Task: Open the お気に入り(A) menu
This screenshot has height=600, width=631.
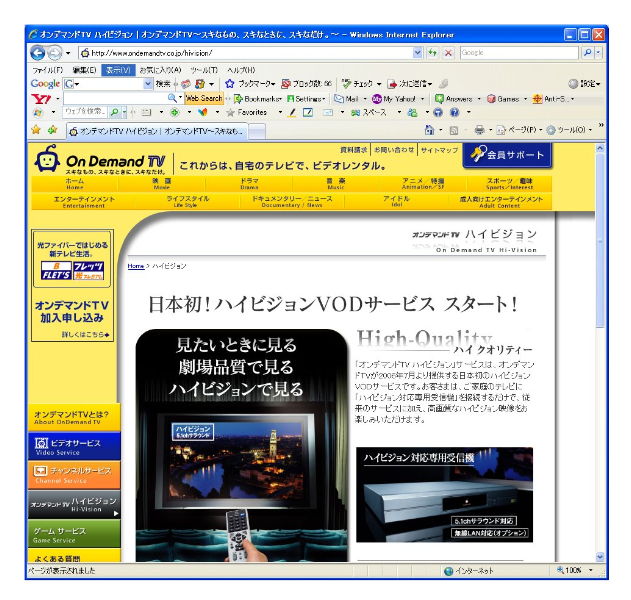Action: coord(160,70)
